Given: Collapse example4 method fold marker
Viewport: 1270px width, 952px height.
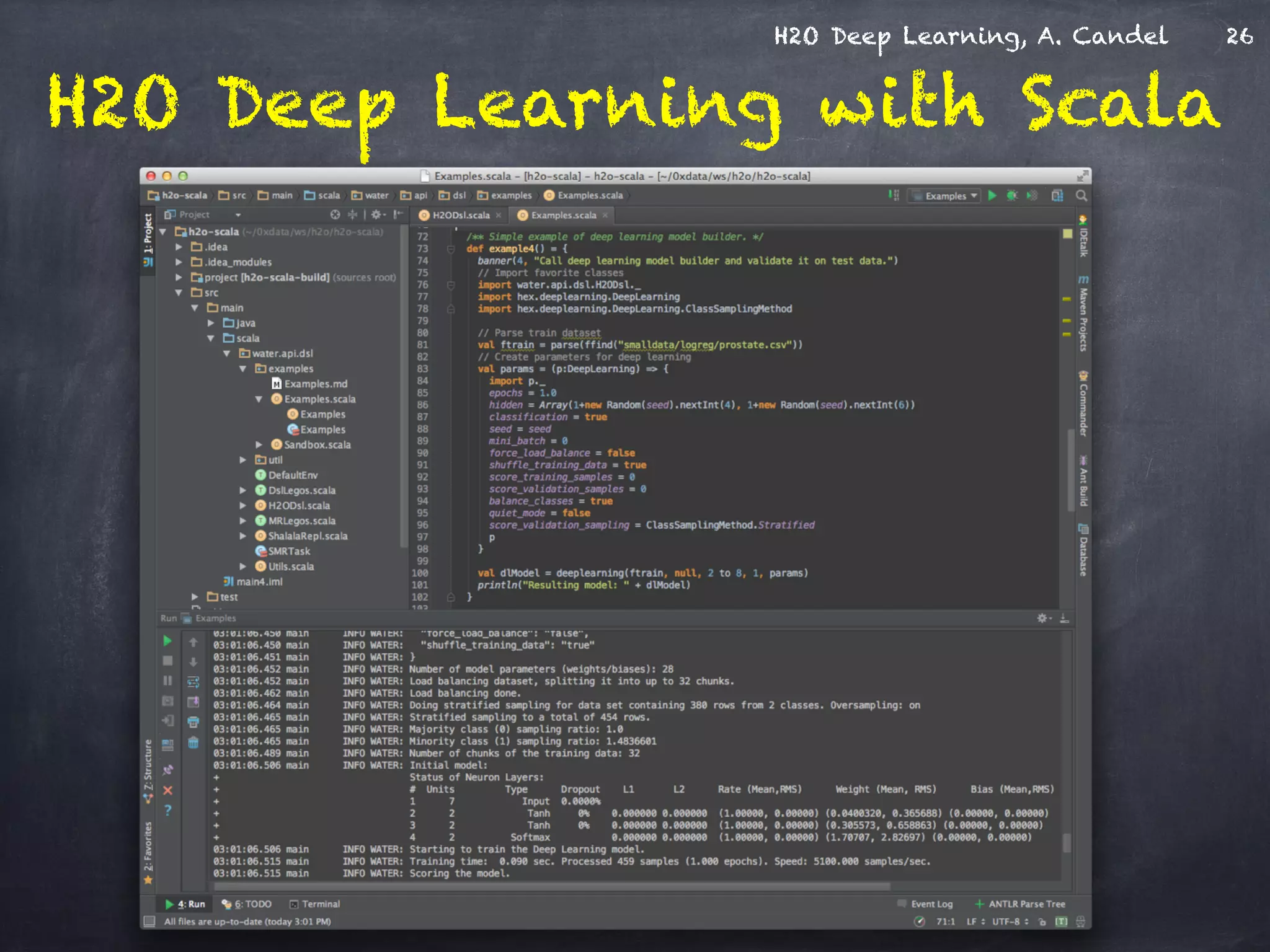Looking at the screenshot, I should 451,249.
